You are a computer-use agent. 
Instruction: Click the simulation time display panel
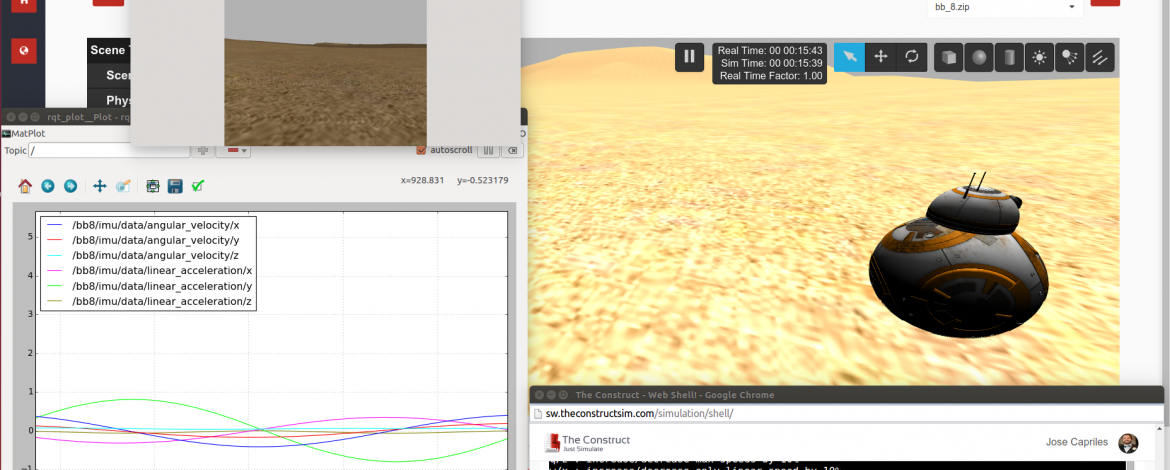tap(769, 63)
